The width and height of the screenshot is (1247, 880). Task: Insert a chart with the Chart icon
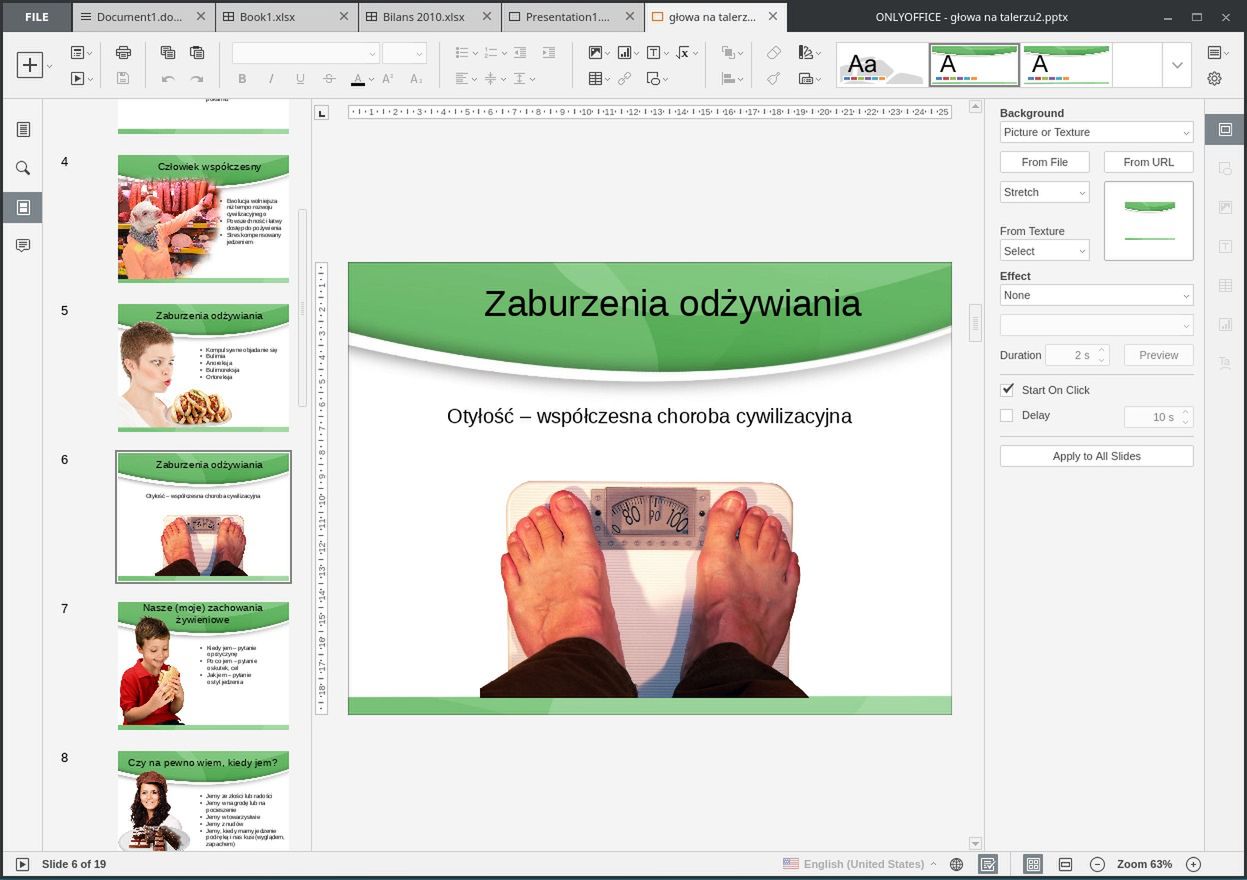pos(624,52)
